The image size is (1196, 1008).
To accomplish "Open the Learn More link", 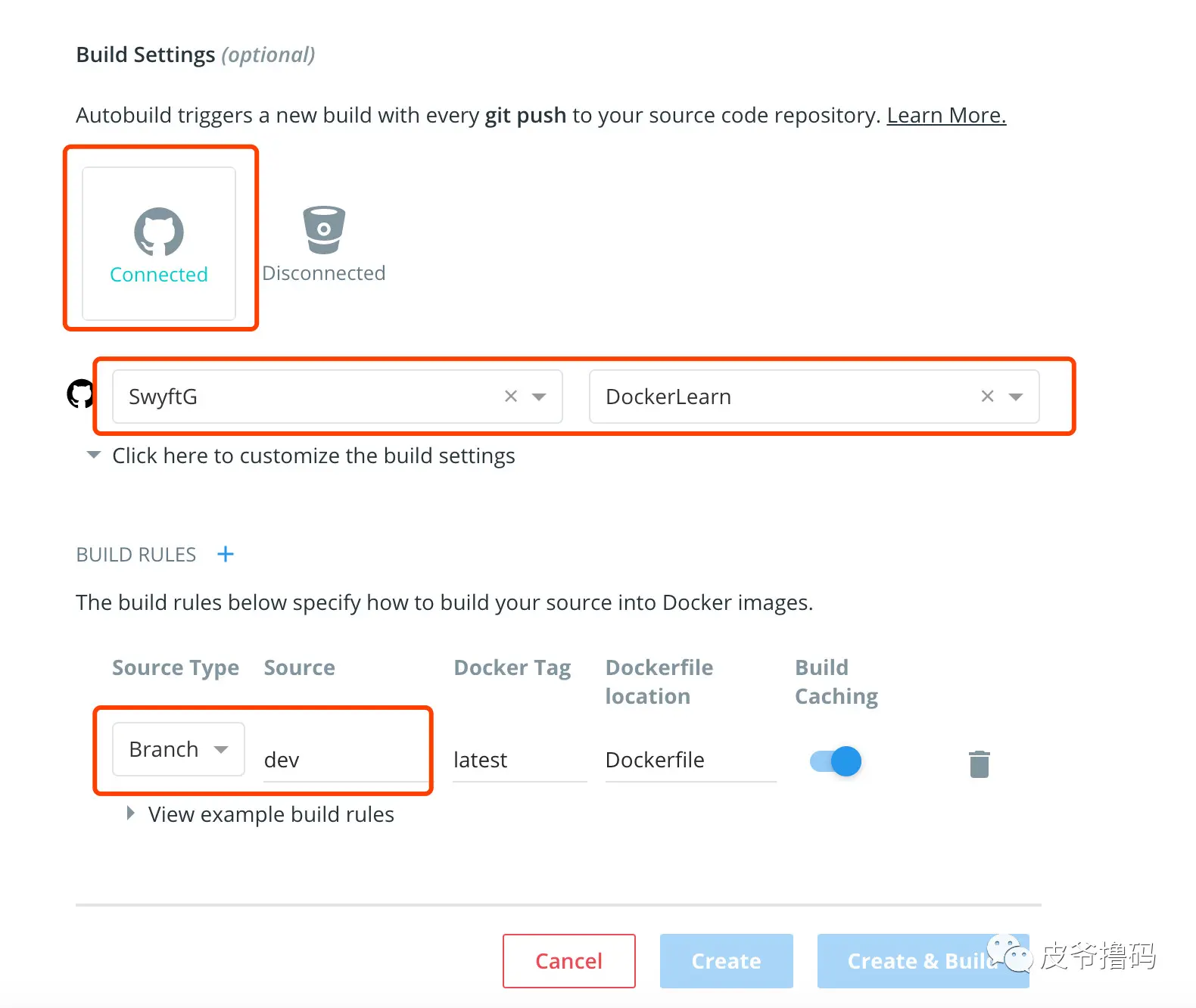I will click(x=946, y=115).
